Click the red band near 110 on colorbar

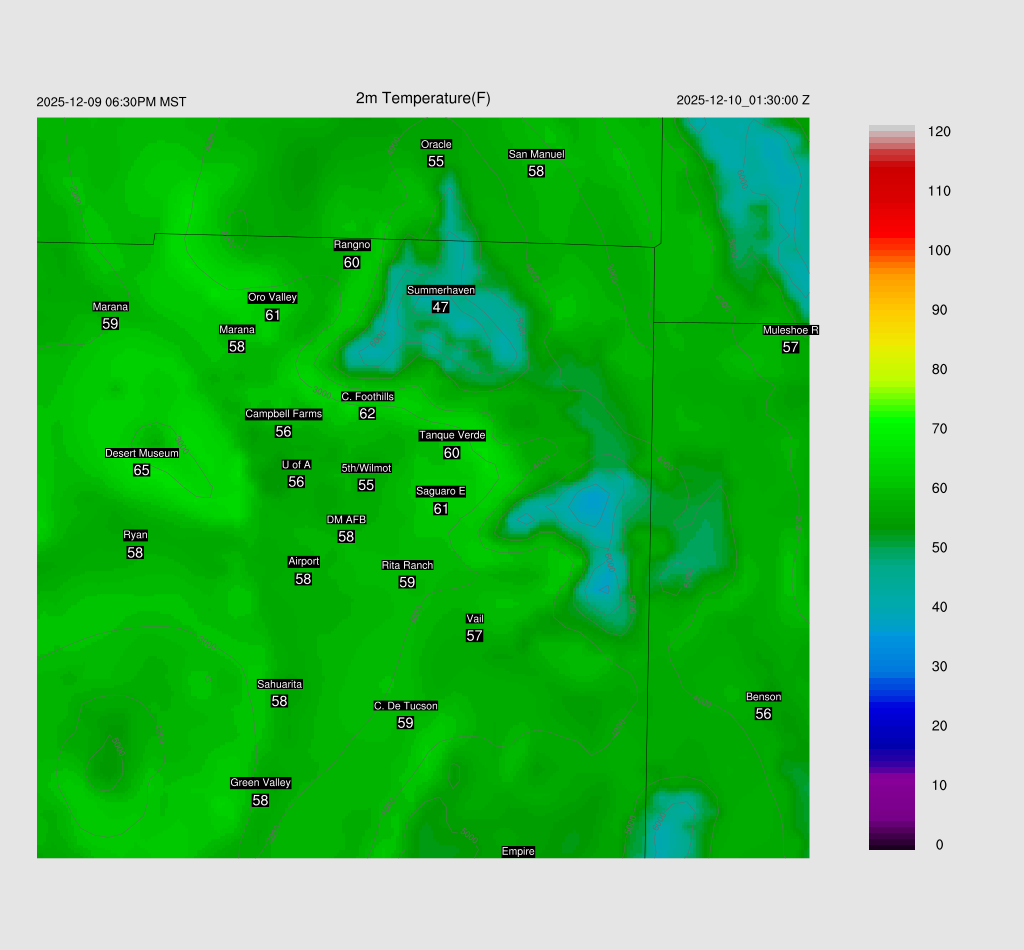(x=891, y=191)
